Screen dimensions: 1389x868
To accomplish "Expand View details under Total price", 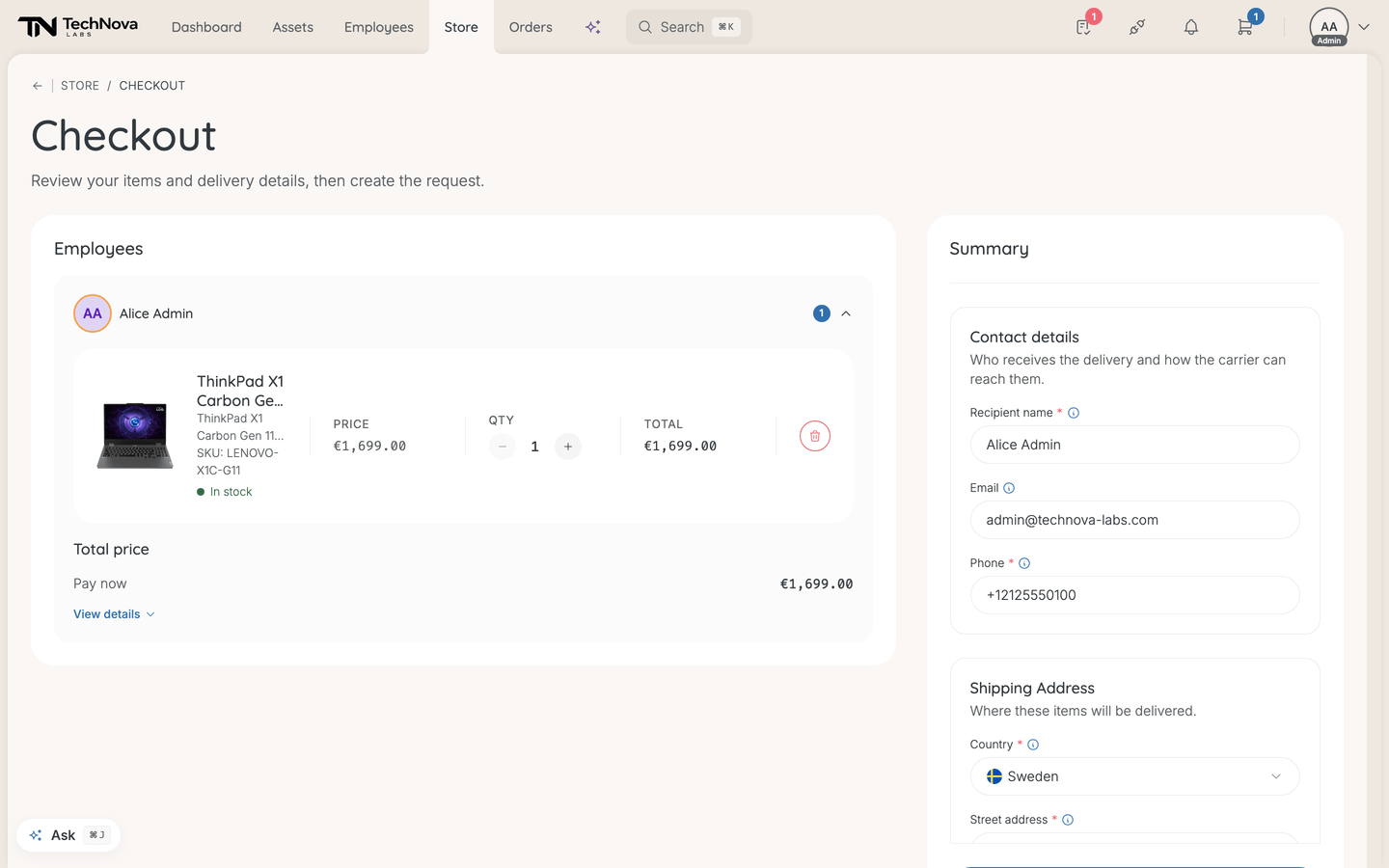I will coord(114,614).
